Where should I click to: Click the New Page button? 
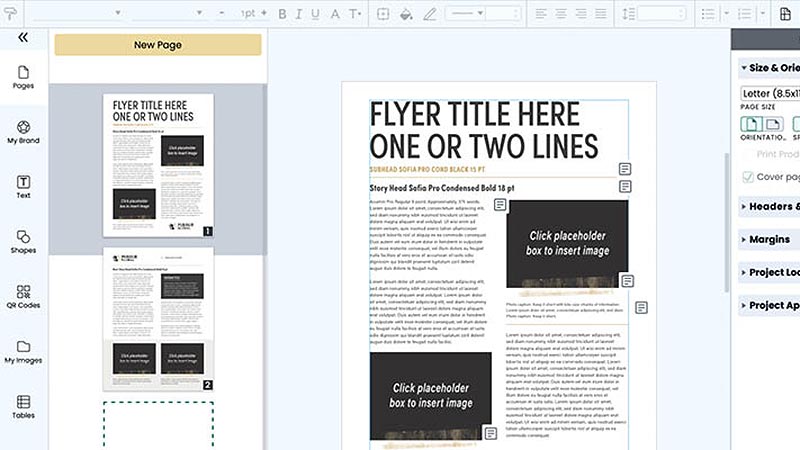(158, 45)
